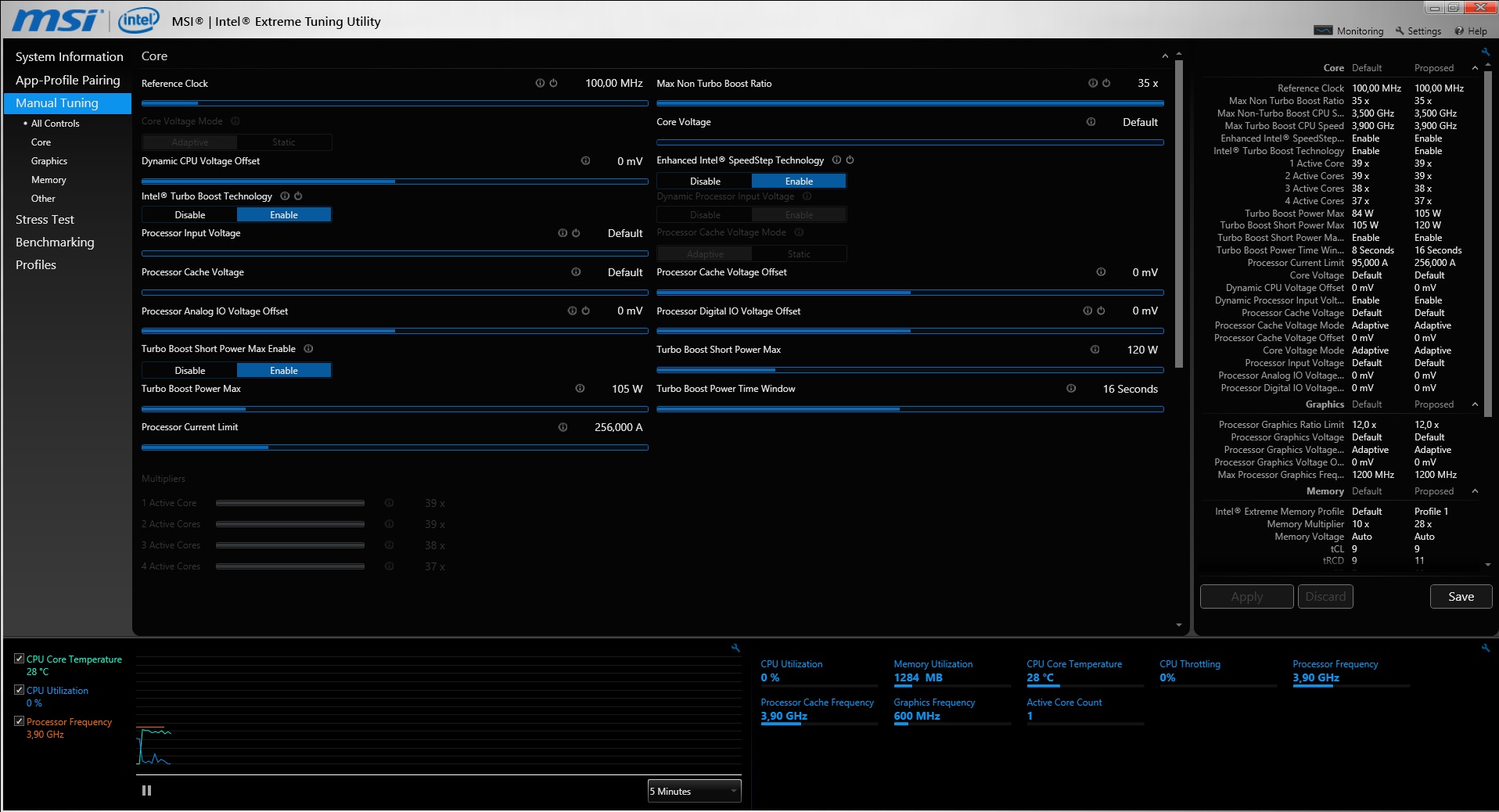Click the wrench icon above the proposed settings list
The height and width of the screenshot is (812, 1499).
pyautogui.click(x=1486, y=52)
